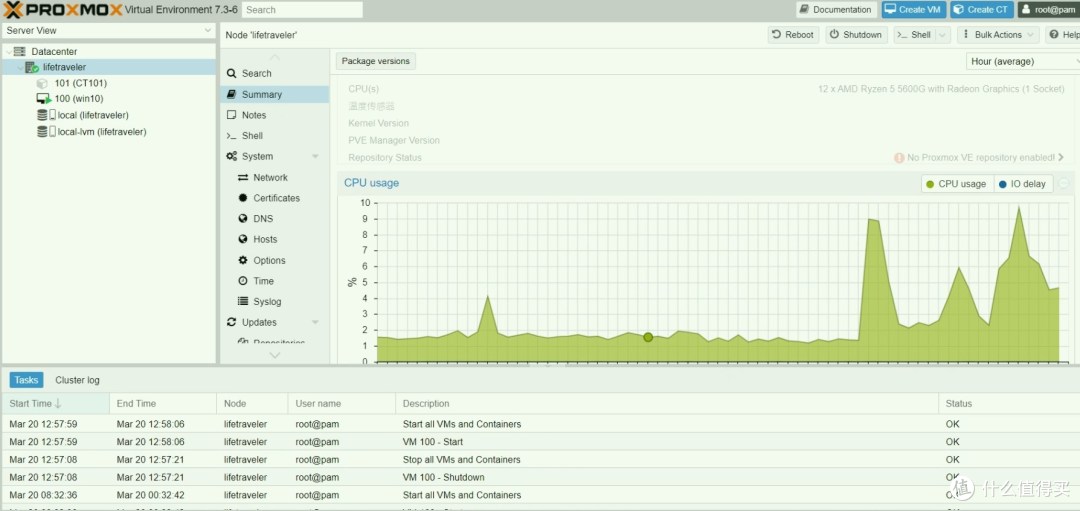Click the side menu scroll-up arrow

pyautogui.click(x=275, y=56)
